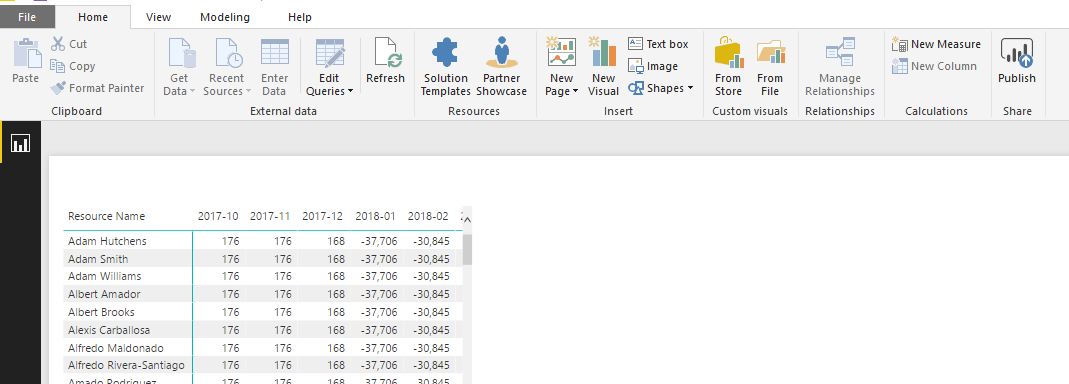Select the Alfredo Rivera-Santiago row name

tap(126, 365)
